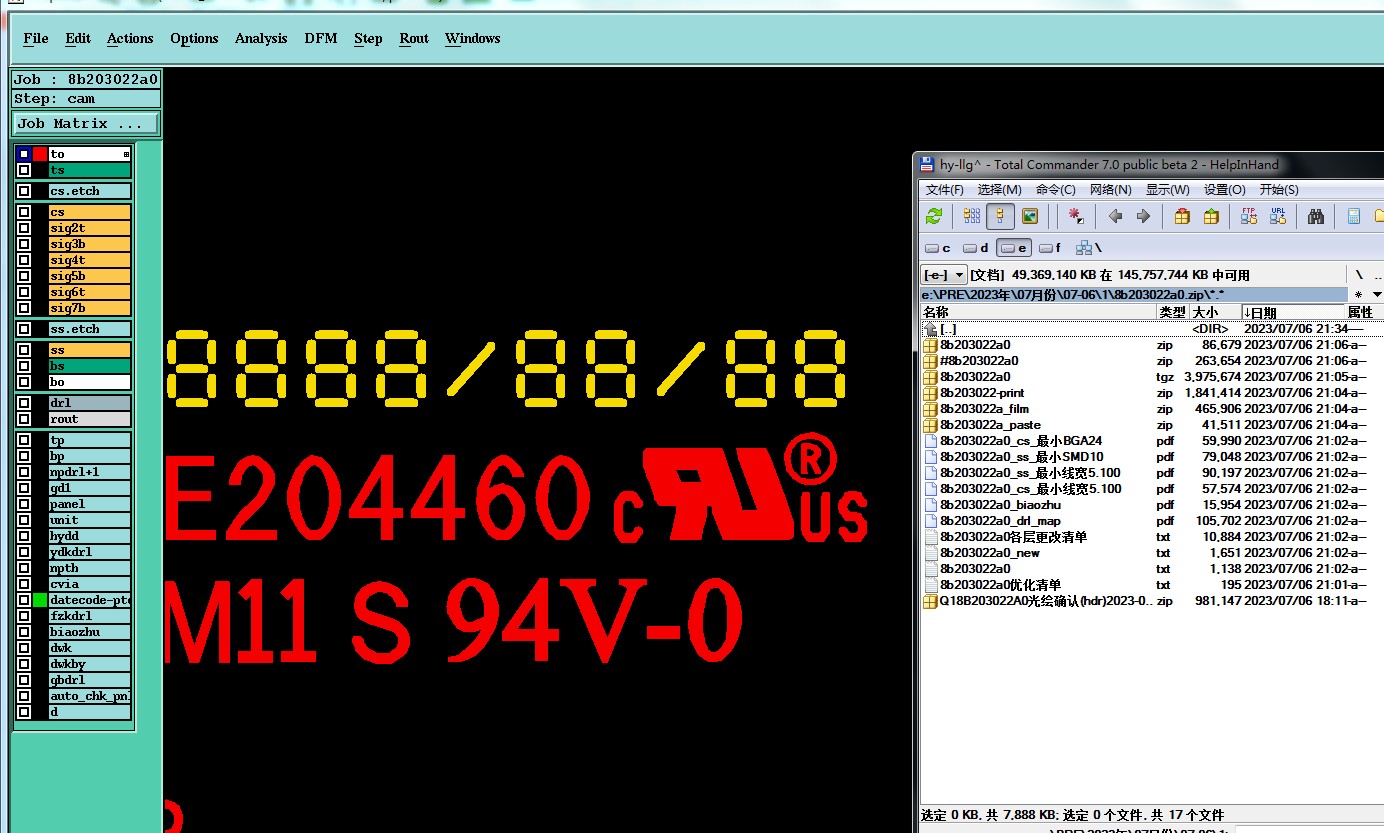Go back with the left arrow icon
The height and width of the screenshot is (833, 1384).
pos(1115,216)
